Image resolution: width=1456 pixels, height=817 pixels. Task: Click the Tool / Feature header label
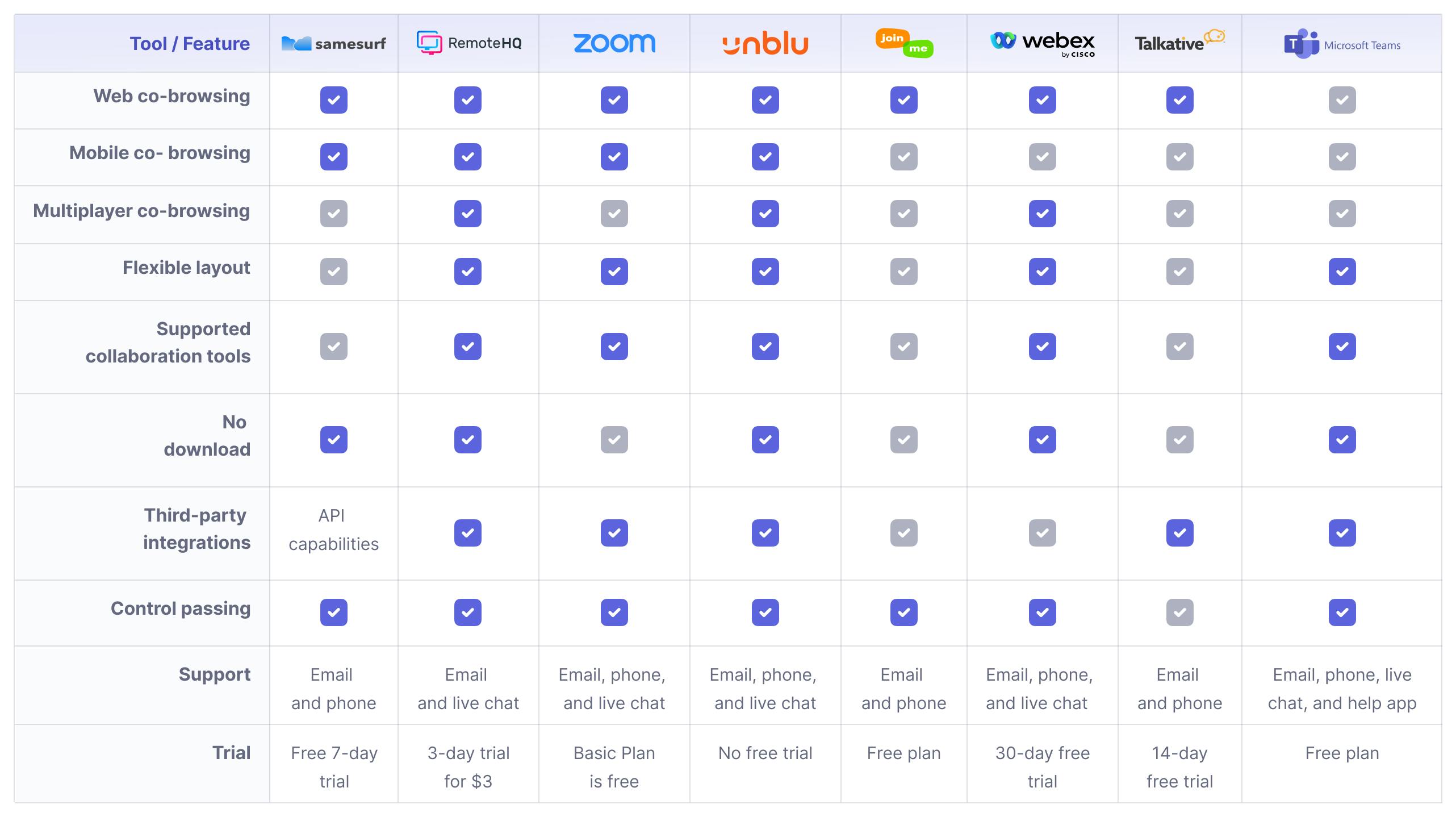tap(190, 44)
